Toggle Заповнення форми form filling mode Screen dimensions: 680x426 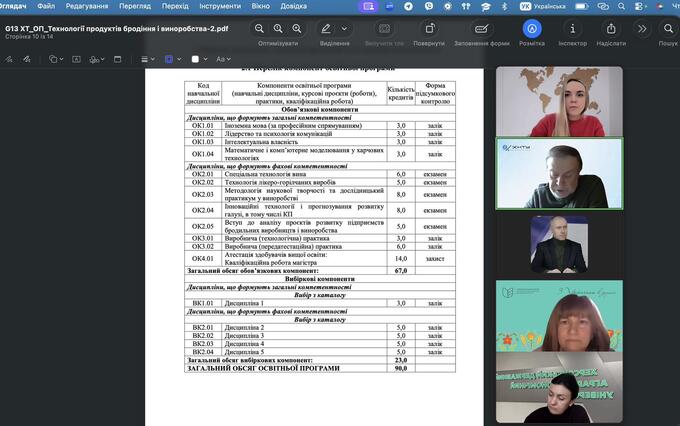[x=483, y=29]
